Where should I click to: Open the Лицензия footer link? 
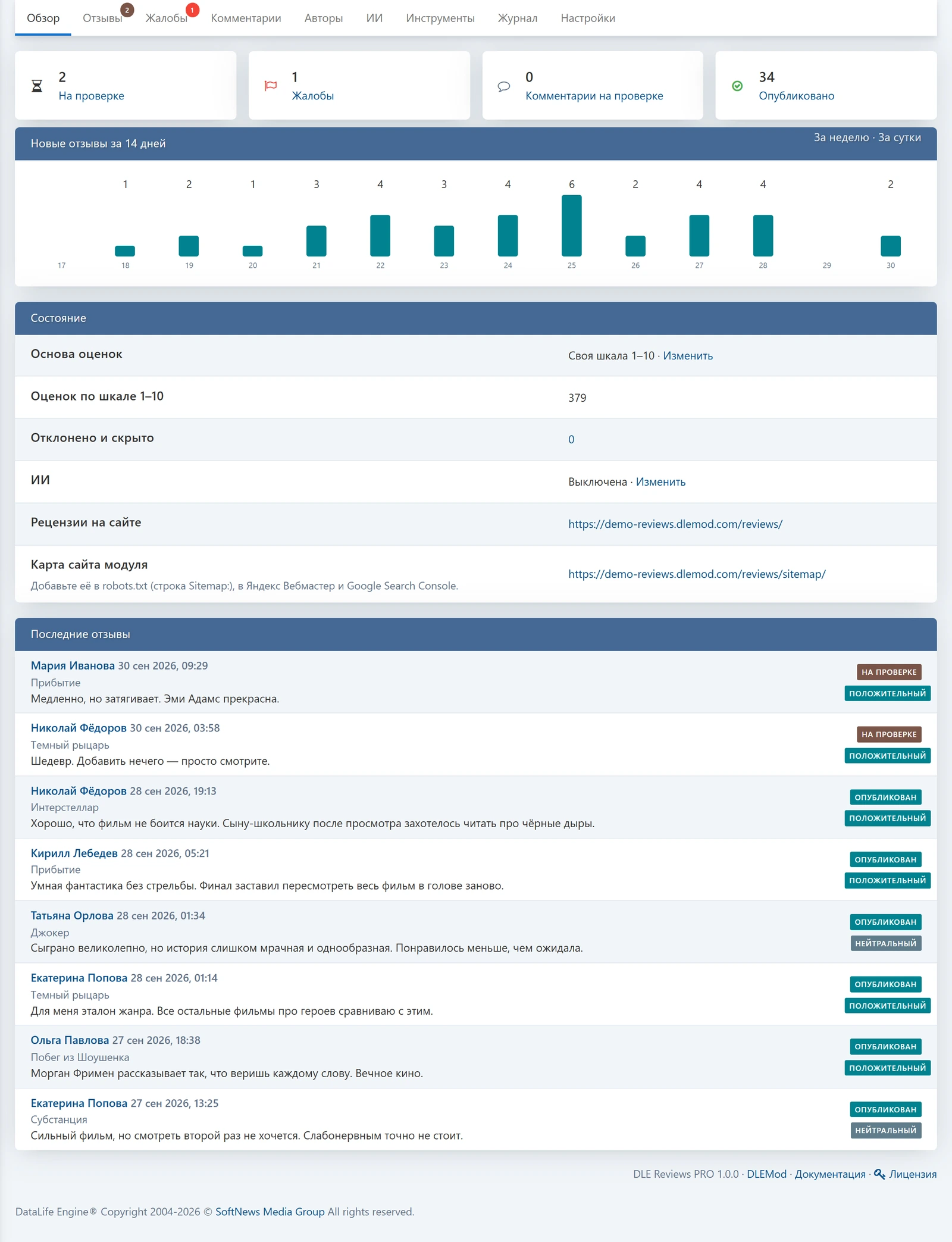(x=913, y=1174)
